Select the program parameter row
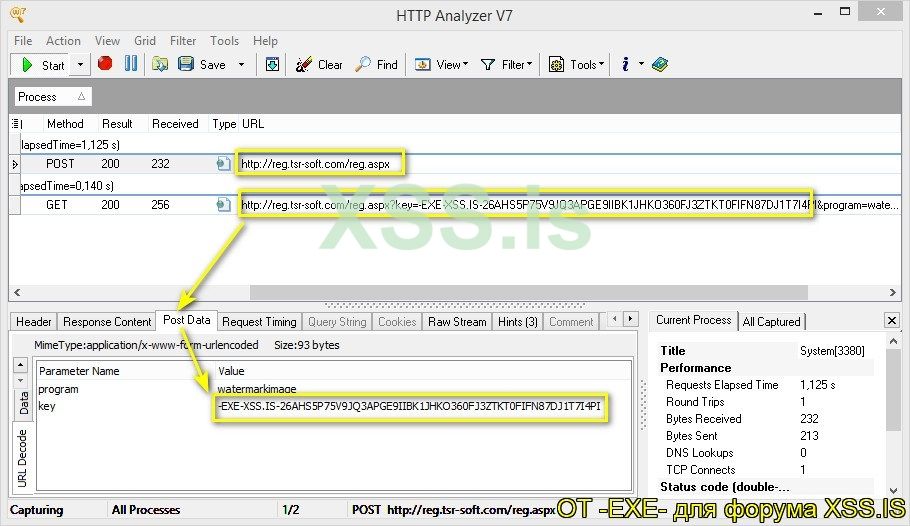This screenshot has height=526, width=910. (x=334, y=389)
